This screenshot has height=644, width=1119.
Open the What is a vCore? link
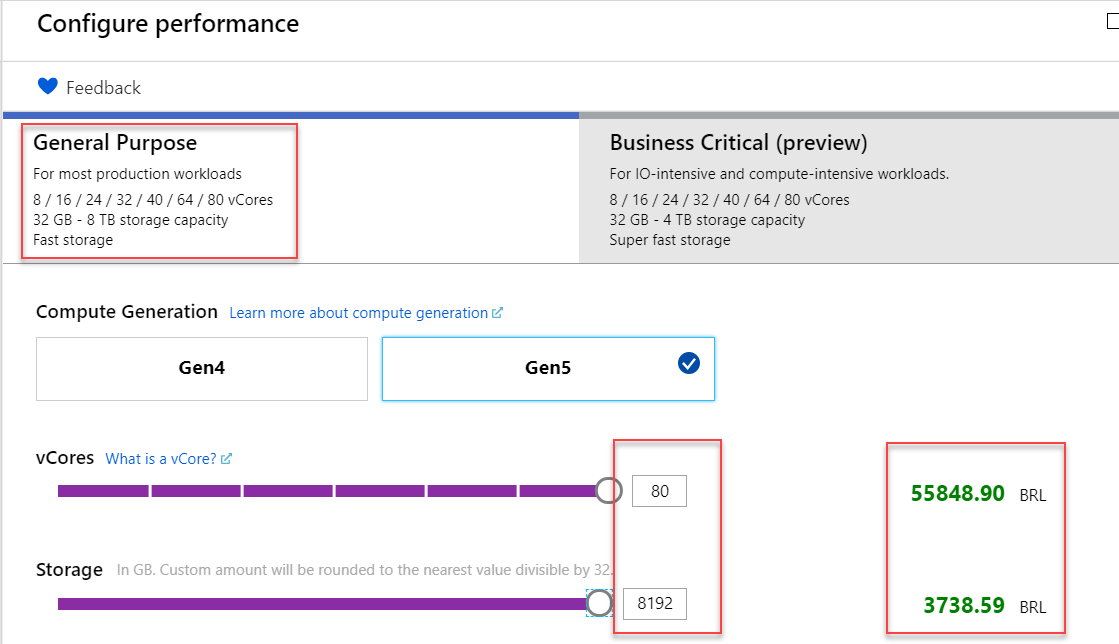161,459
